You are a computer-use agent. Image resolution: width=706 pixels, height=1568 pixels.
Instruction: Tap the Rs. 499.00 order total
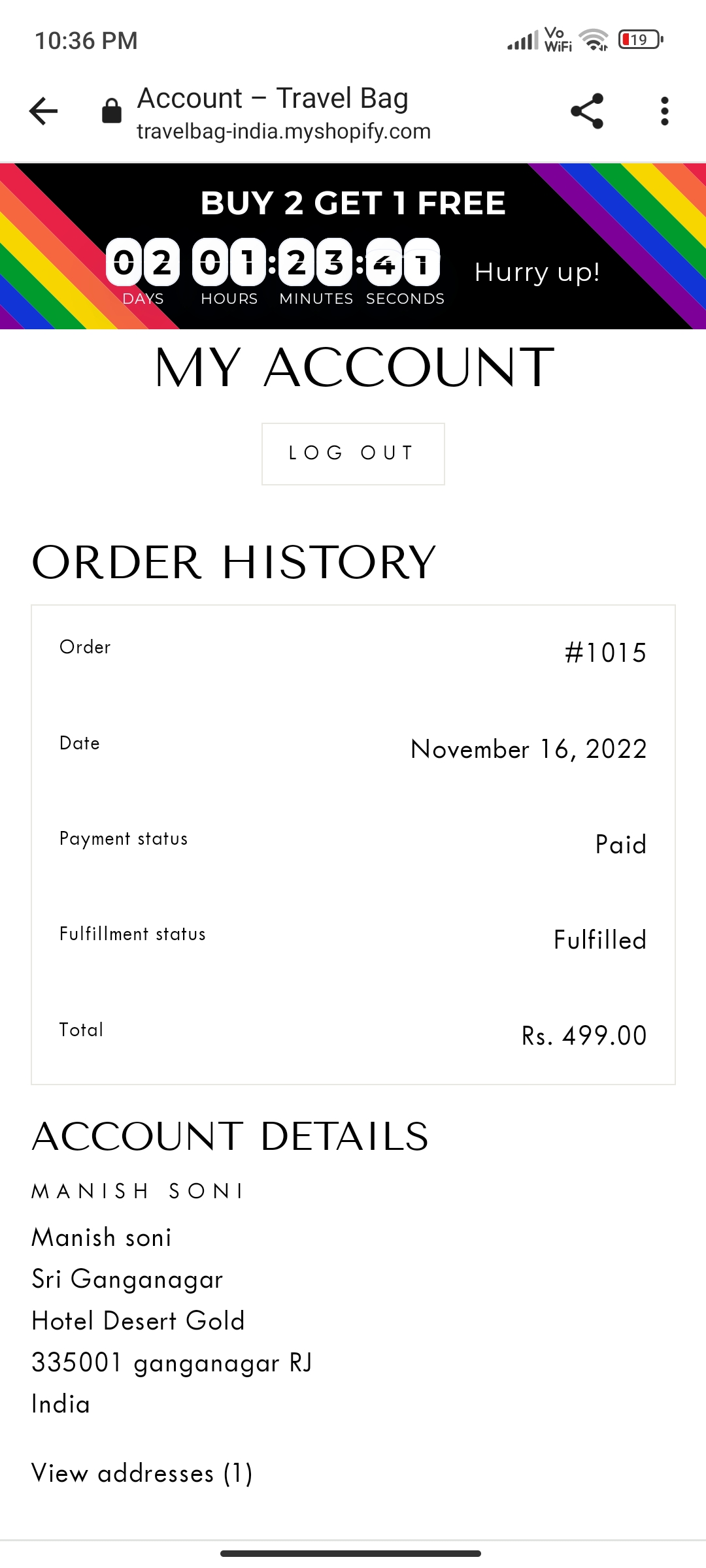click(x=584, y=1036)
